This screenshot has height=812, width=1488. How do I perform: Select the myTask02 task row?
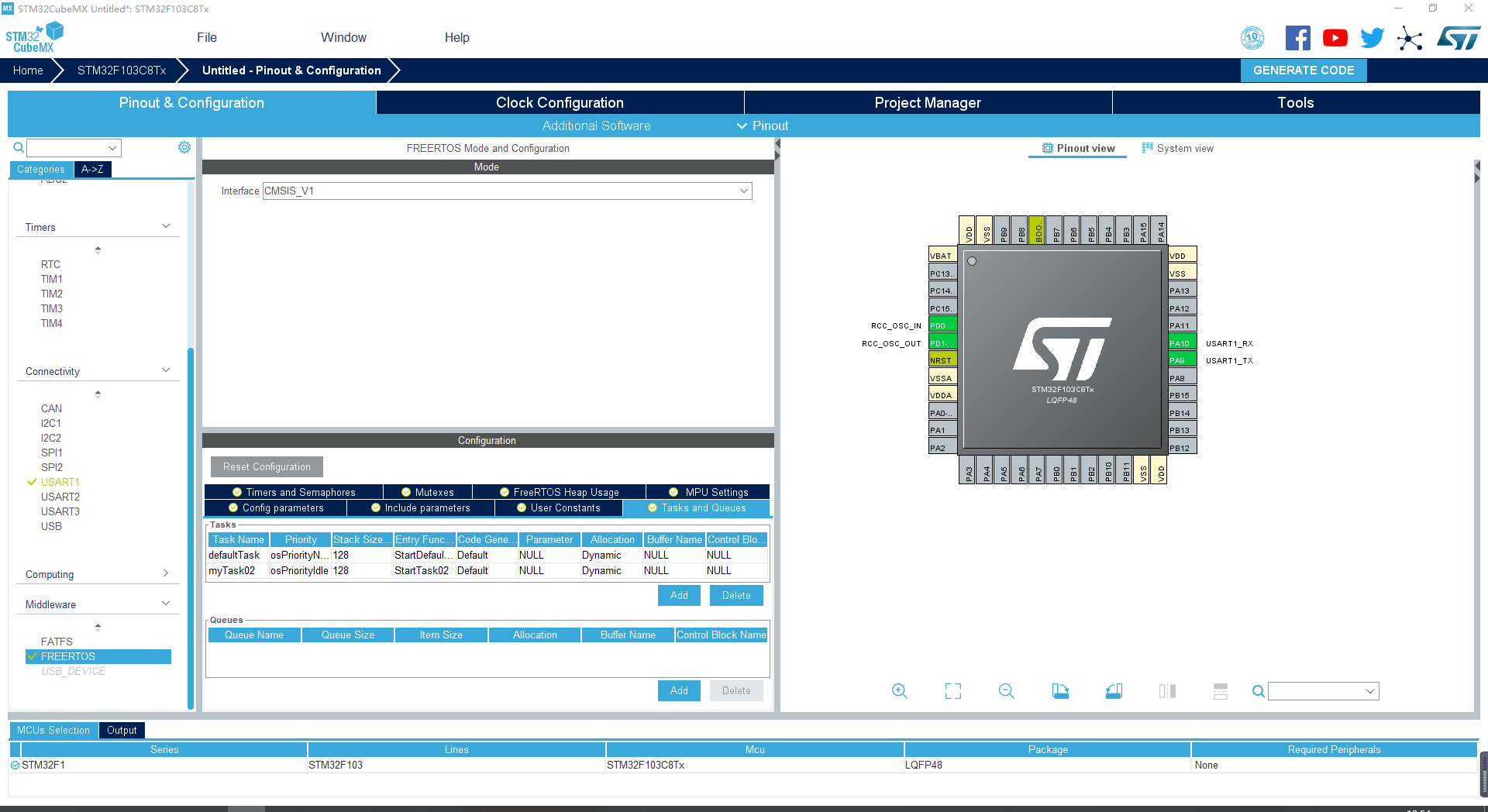click(487, 570)
